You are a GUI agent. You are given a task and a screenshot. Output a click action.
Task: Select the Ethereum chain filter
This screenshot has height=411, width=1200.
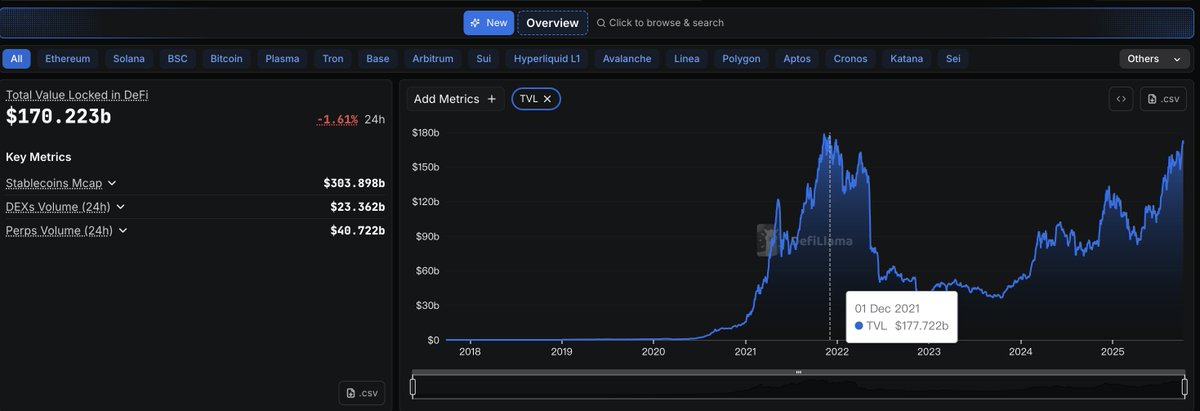click(67, 59)
